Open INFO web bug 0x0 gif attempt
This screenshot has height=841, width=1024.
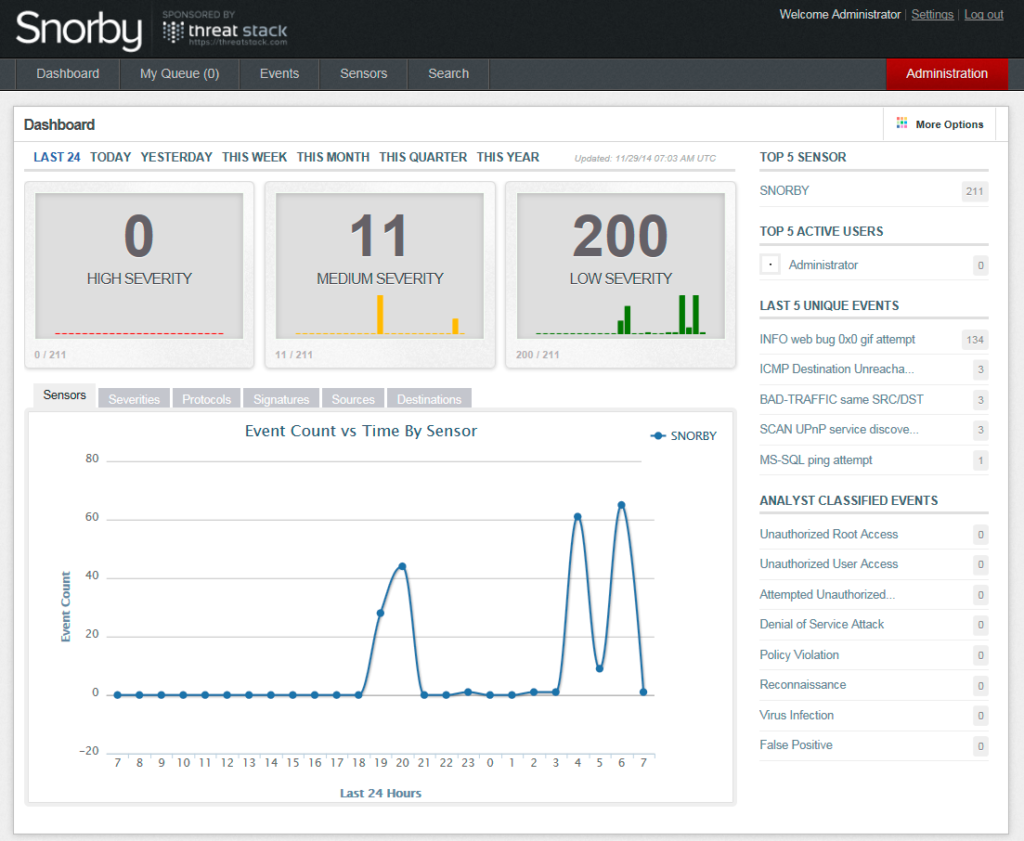click(x=837, y=340)
